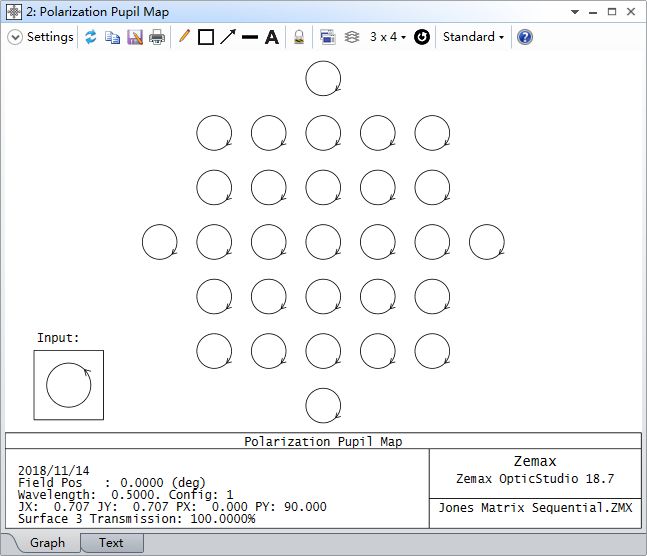Open help with the question mark icon
This screenshot has height=556, width=647.
coord(525,37)
